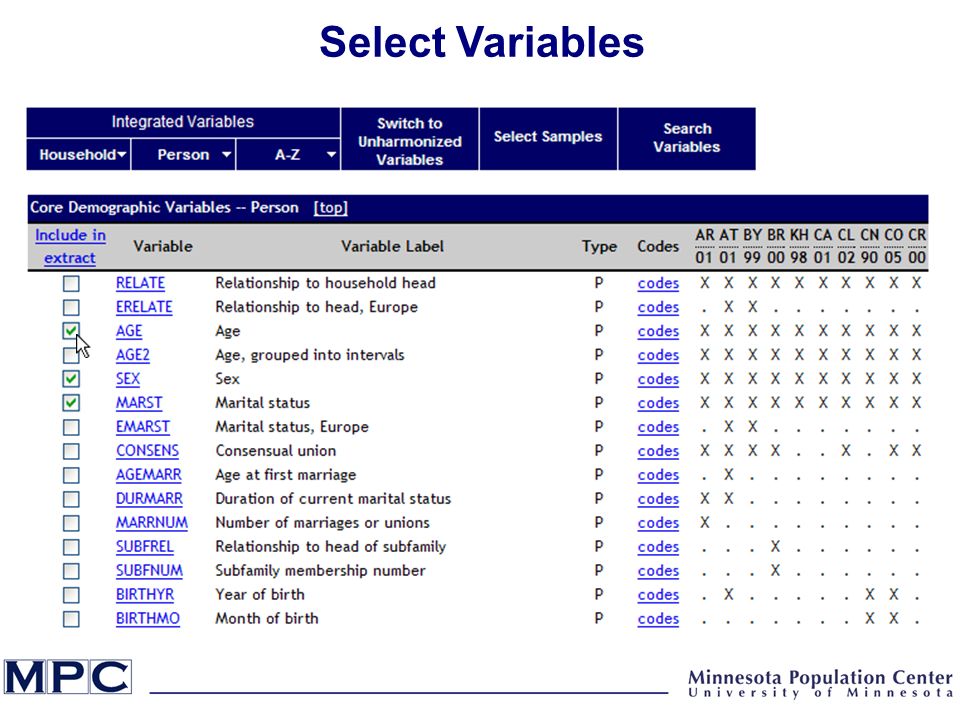Open the DURMARR variable link
The height and width of the screenshot is (720, 960).
pos(149,499)
